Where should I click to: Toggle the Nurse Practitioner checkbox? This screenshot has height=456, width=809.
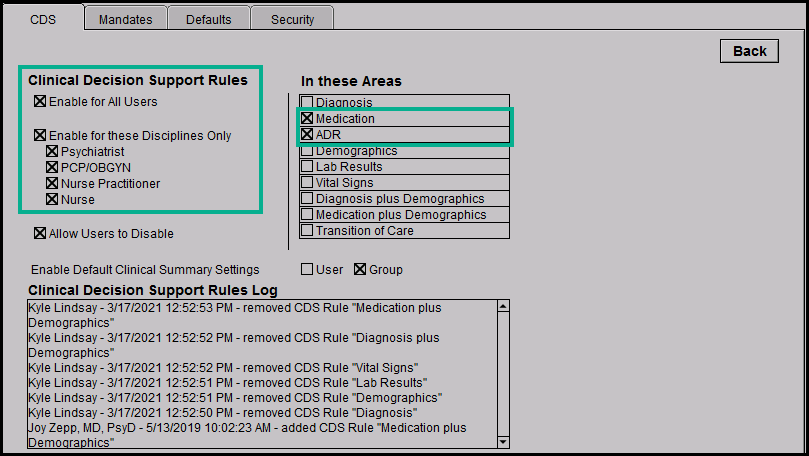click(x=52, y=184)
